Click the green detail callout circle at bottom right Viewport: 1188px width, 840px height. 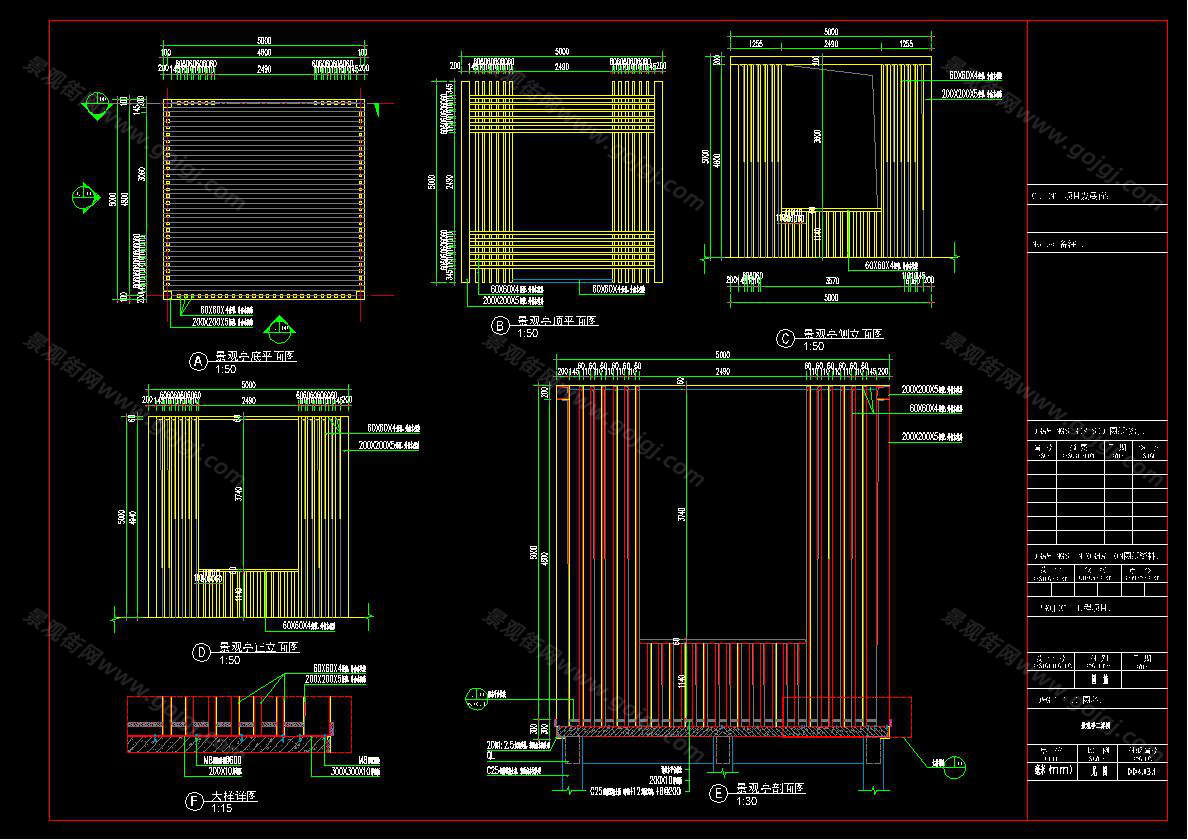click(956, 765)
